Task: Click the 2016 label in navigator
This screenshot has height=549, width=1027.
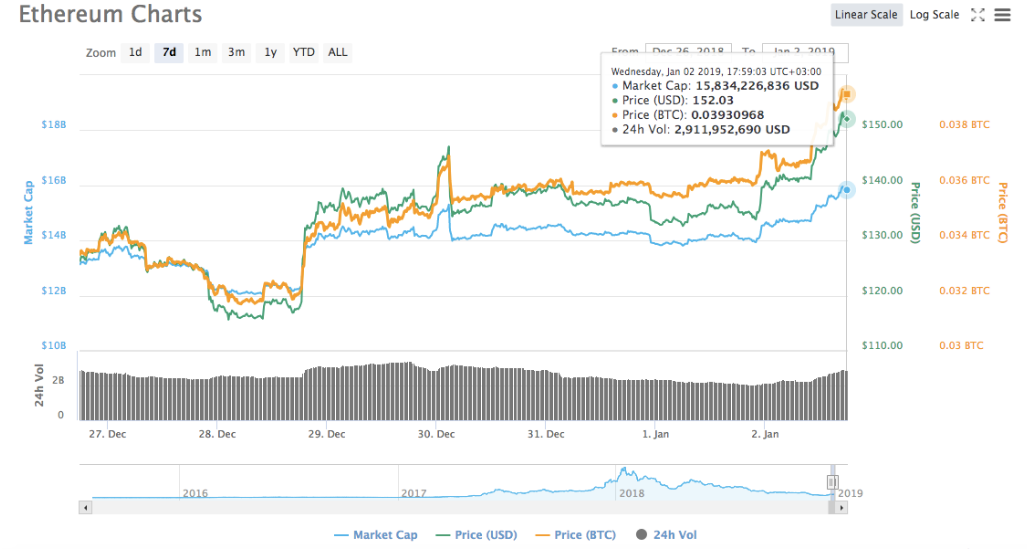Action: pos(195,493)
